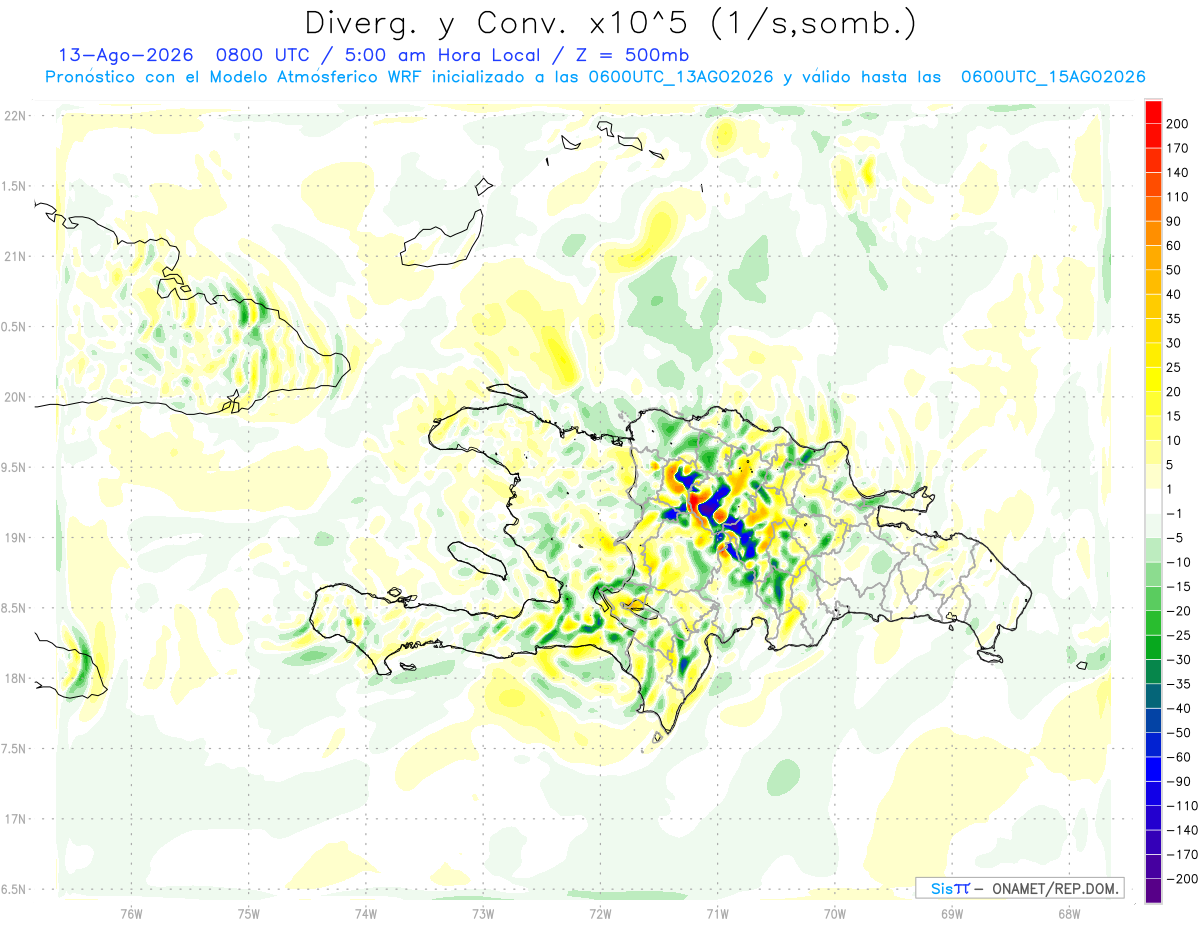Click the '110' colorbar value

coord(1178,197)
